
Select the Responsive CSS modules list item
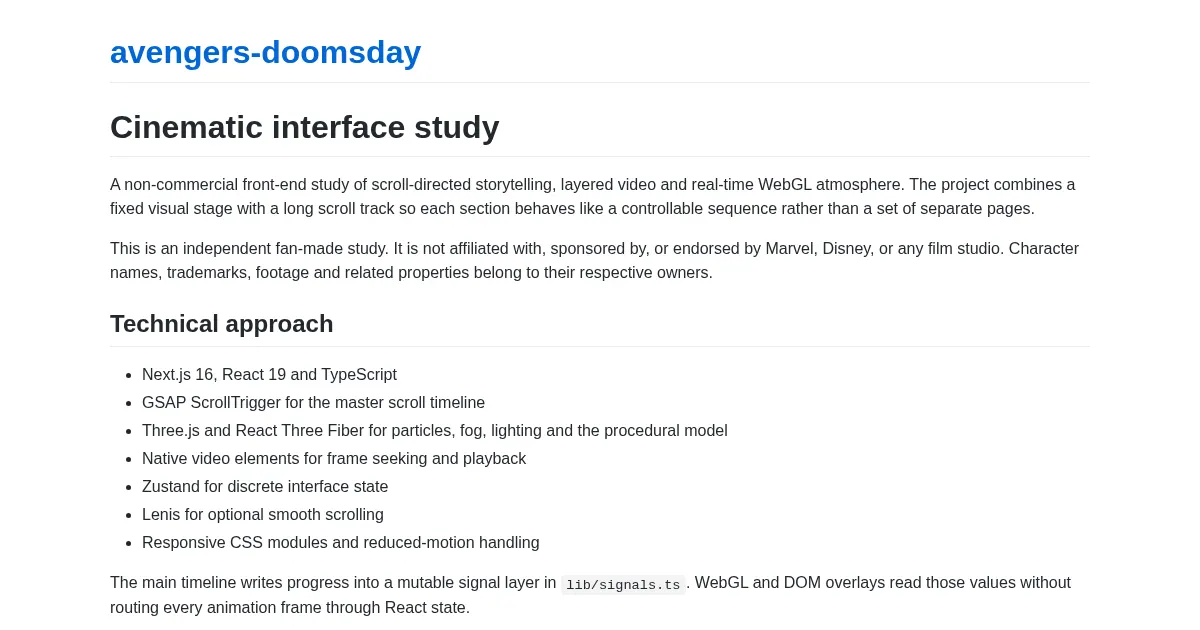pyautogui.click(x=340, y=543)
